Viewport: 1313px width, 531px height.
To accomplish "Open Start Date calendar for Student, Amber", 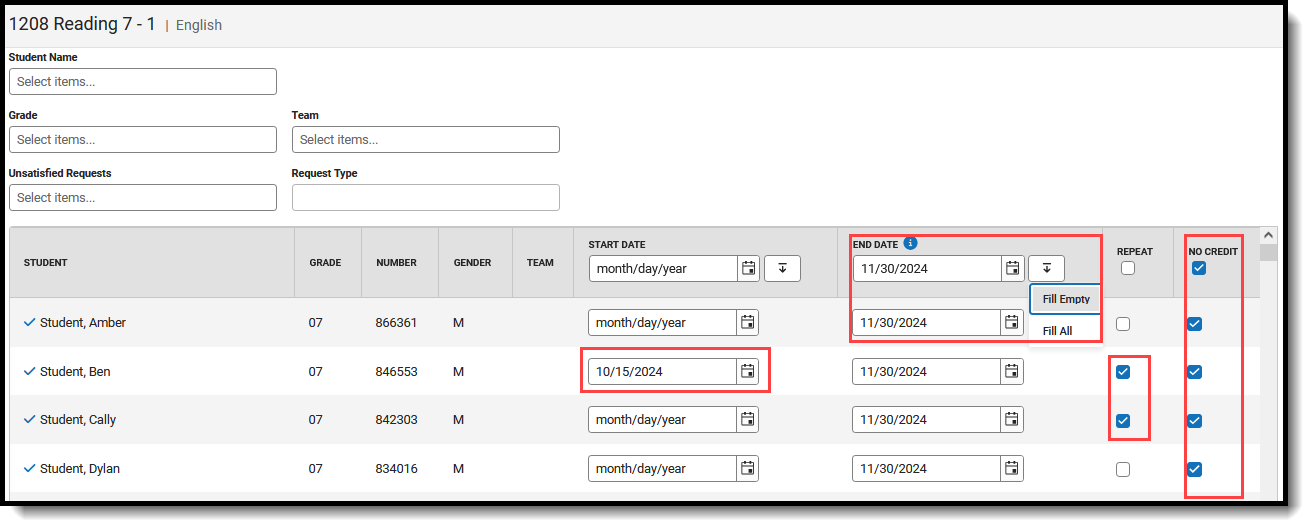I will (x=748, y=322).
